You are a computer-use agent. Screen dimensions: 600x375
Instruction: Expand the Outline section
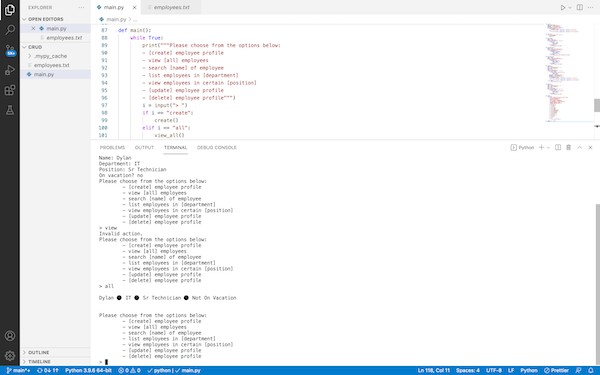coord(55,352)
